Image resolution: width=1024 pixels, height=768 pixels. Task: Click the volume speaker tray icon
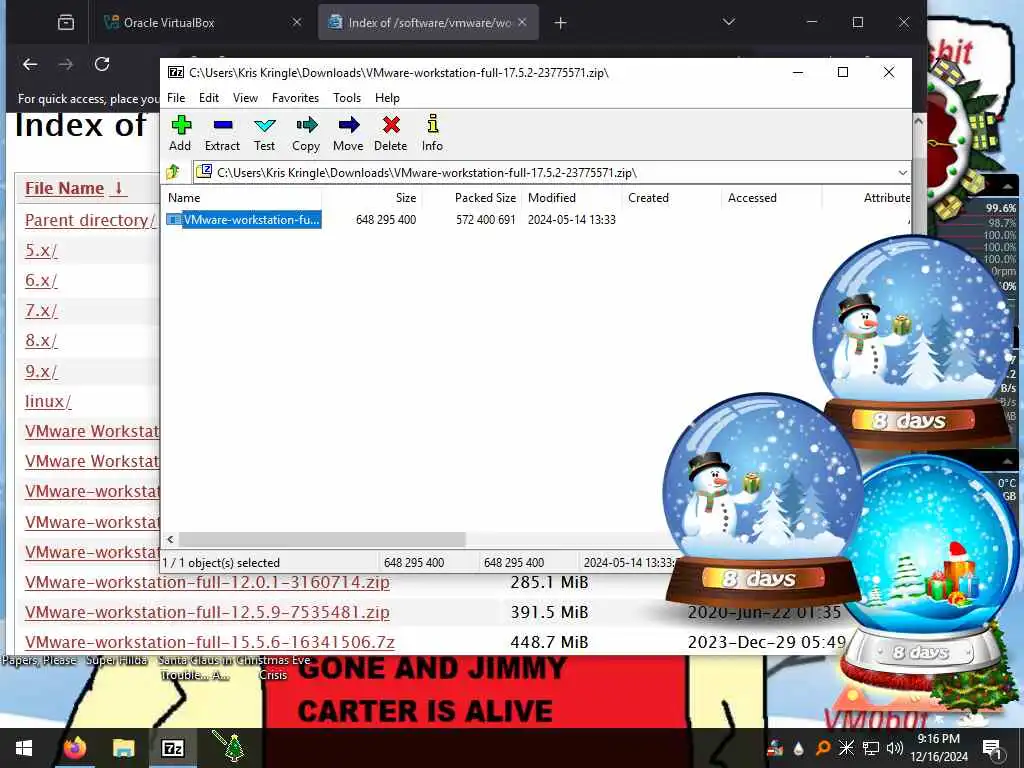[x=894, y=748]
